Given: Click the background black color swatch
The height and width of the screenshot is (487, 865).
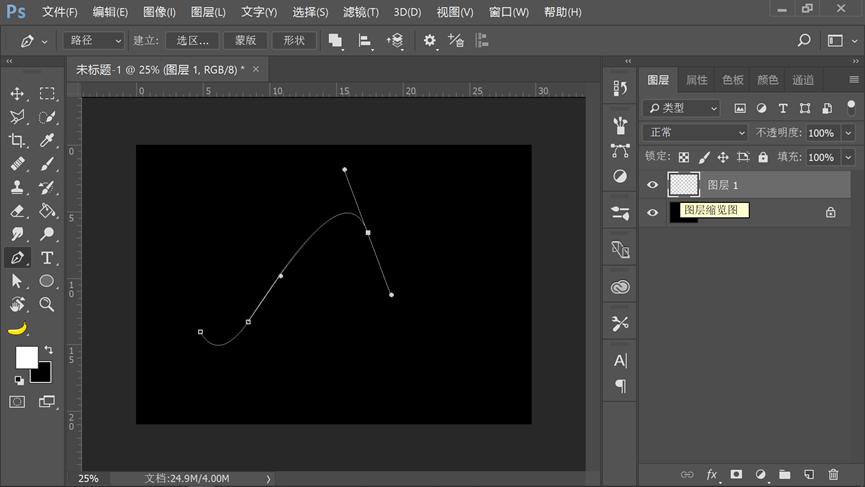Looking at the screenshot, I should pyautogui.click(x=44, y=376).
